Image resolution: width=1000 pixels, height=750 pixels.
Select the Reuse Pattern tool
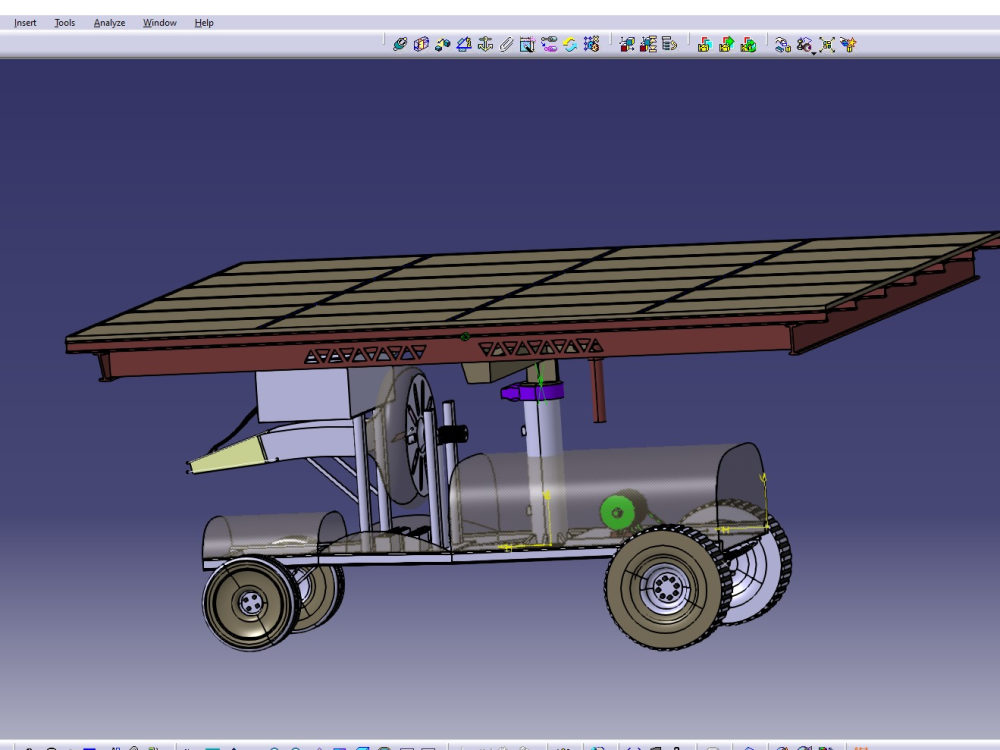click(x=592, y=44)
